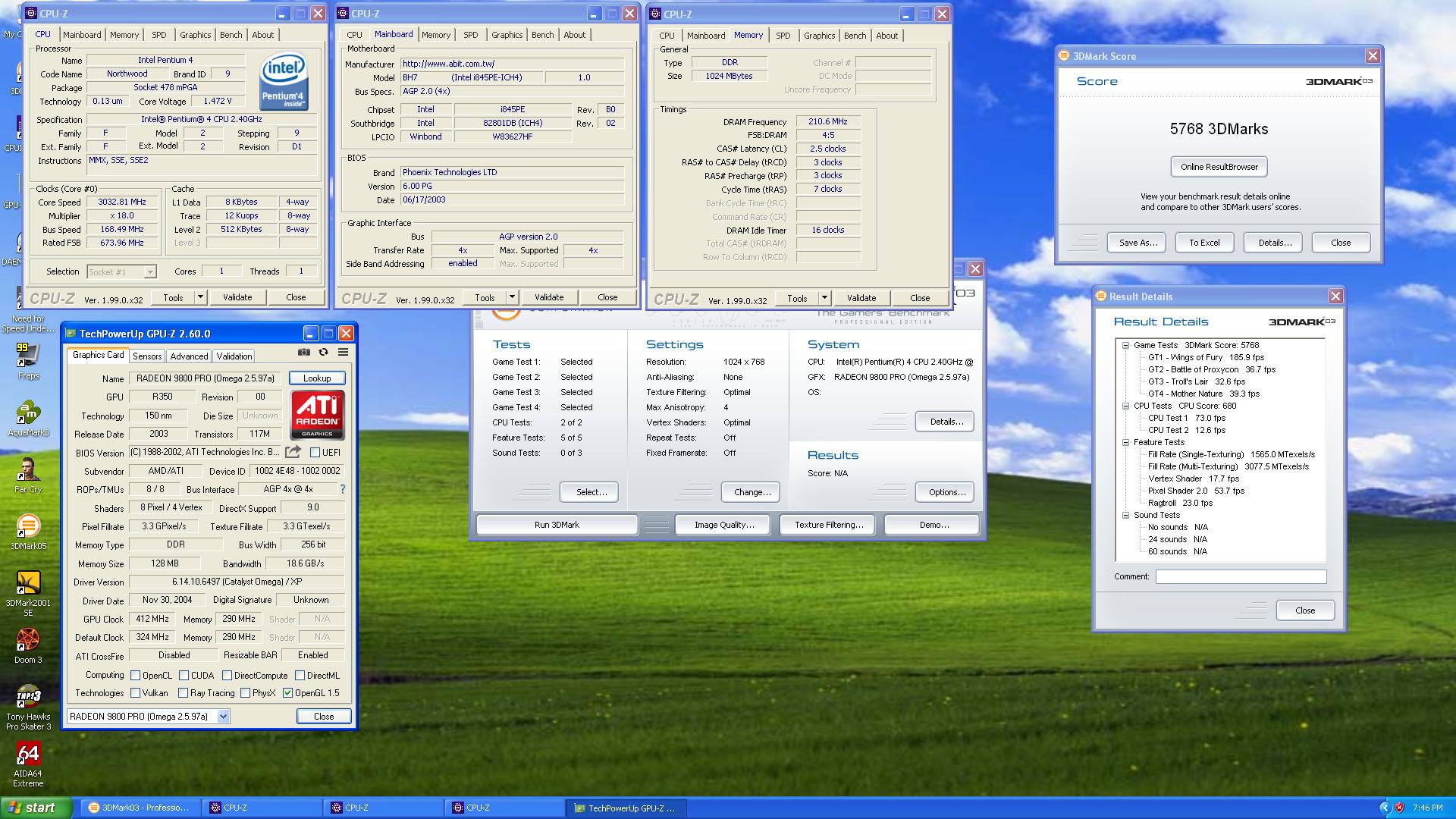Collapse the Sound Tests tree node

click(1126, 515)
